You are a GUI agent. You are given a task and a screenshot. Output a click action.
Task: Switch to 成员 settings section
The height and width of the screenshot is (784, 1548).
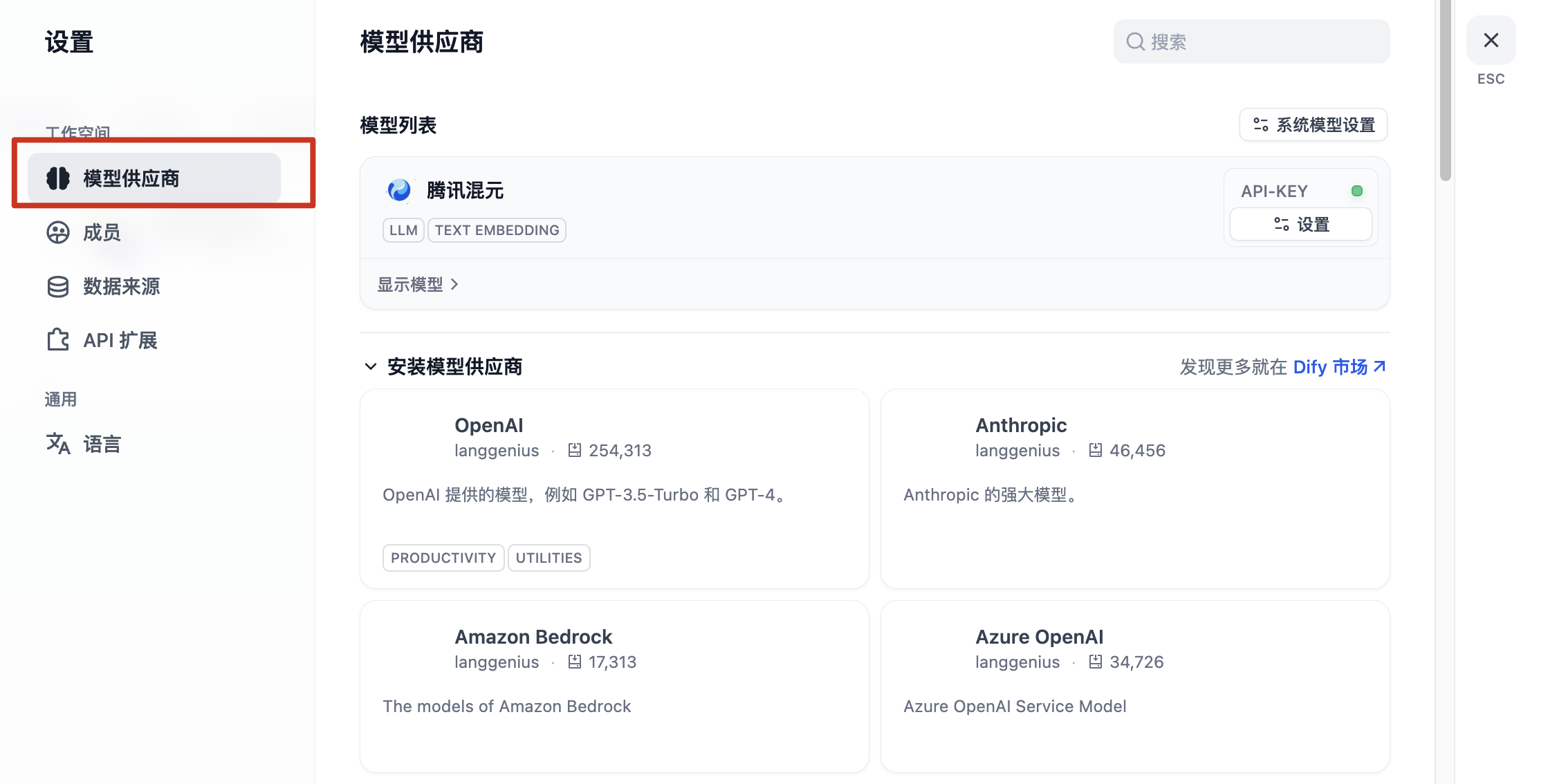[x=102, y=232]
